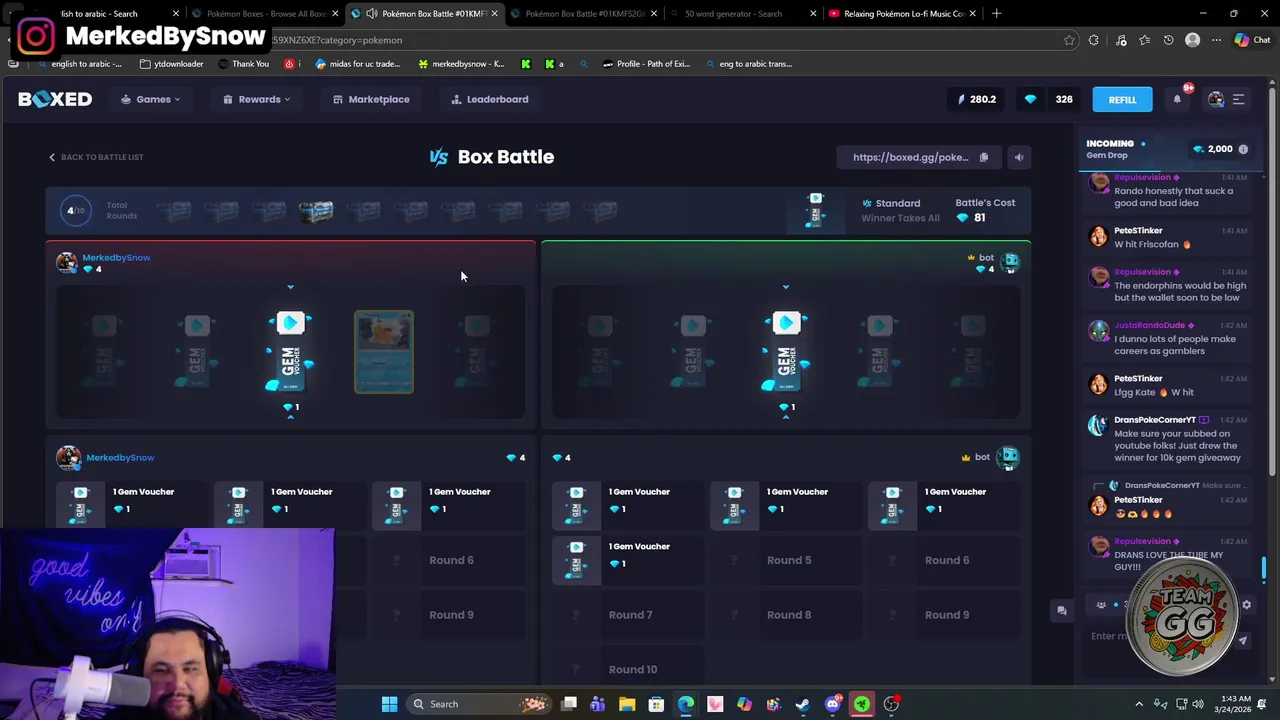This screenshot has width=1280, height=720.
Task: Click JustaRandoDude username in chat
Action: (x=1149, y=325)
